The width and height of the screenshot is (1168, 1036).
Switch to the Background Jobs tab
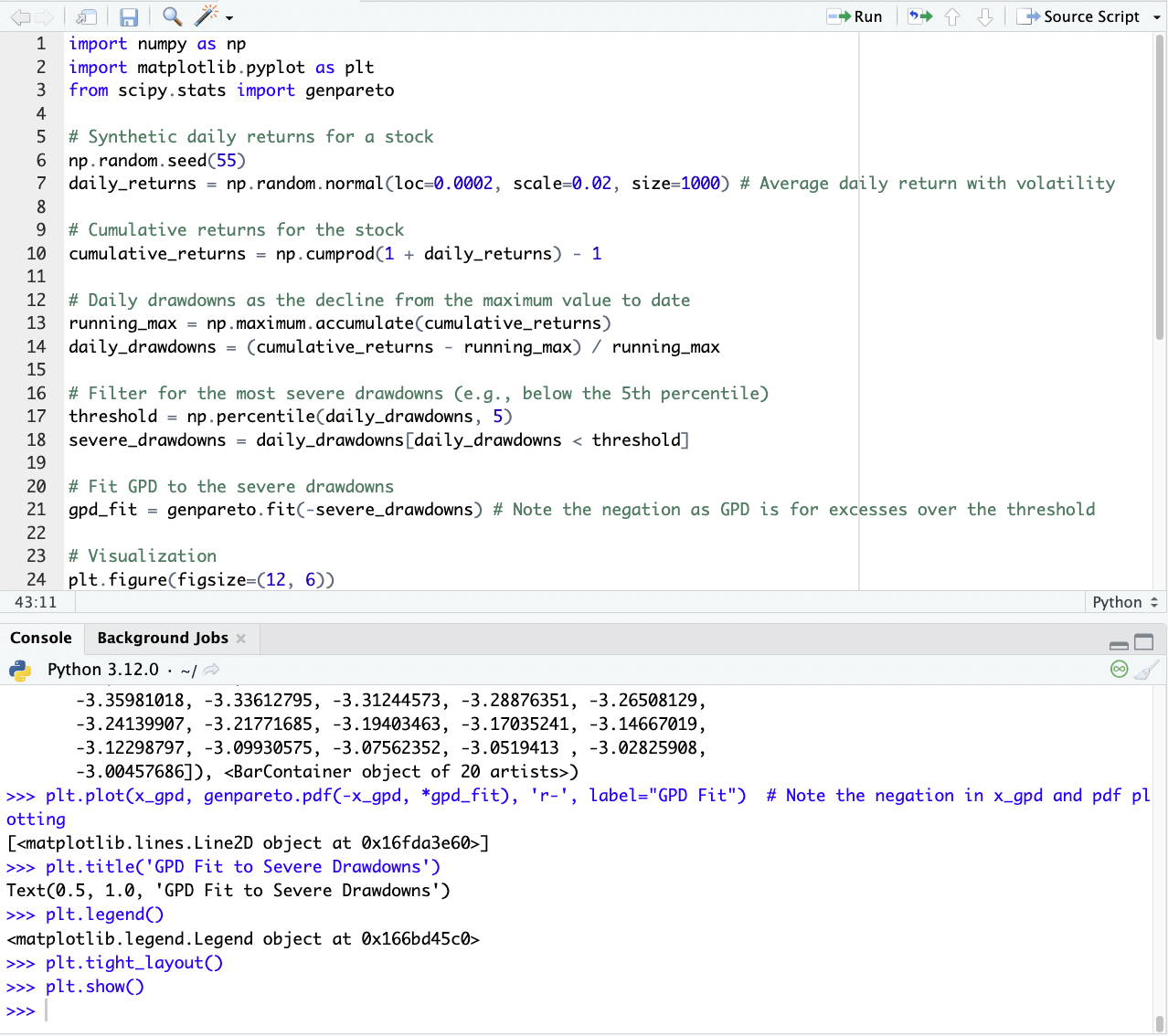(x=162, y=638)
